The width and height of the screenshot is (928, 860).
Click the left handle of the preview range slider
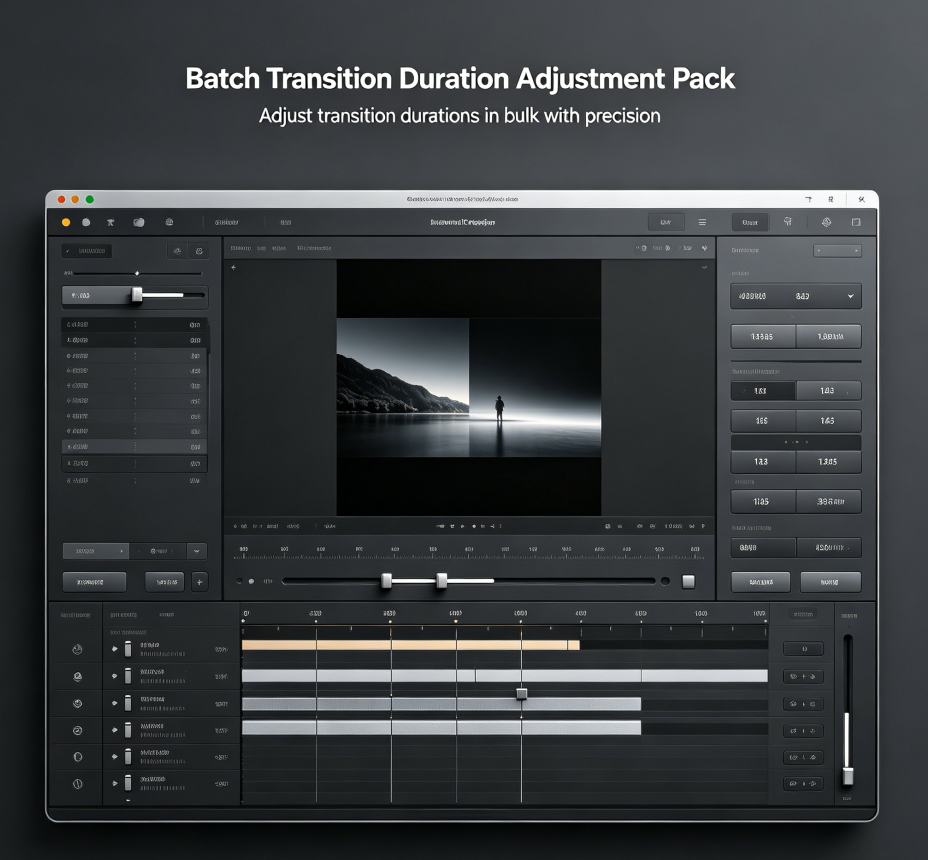tap(386, 581)
